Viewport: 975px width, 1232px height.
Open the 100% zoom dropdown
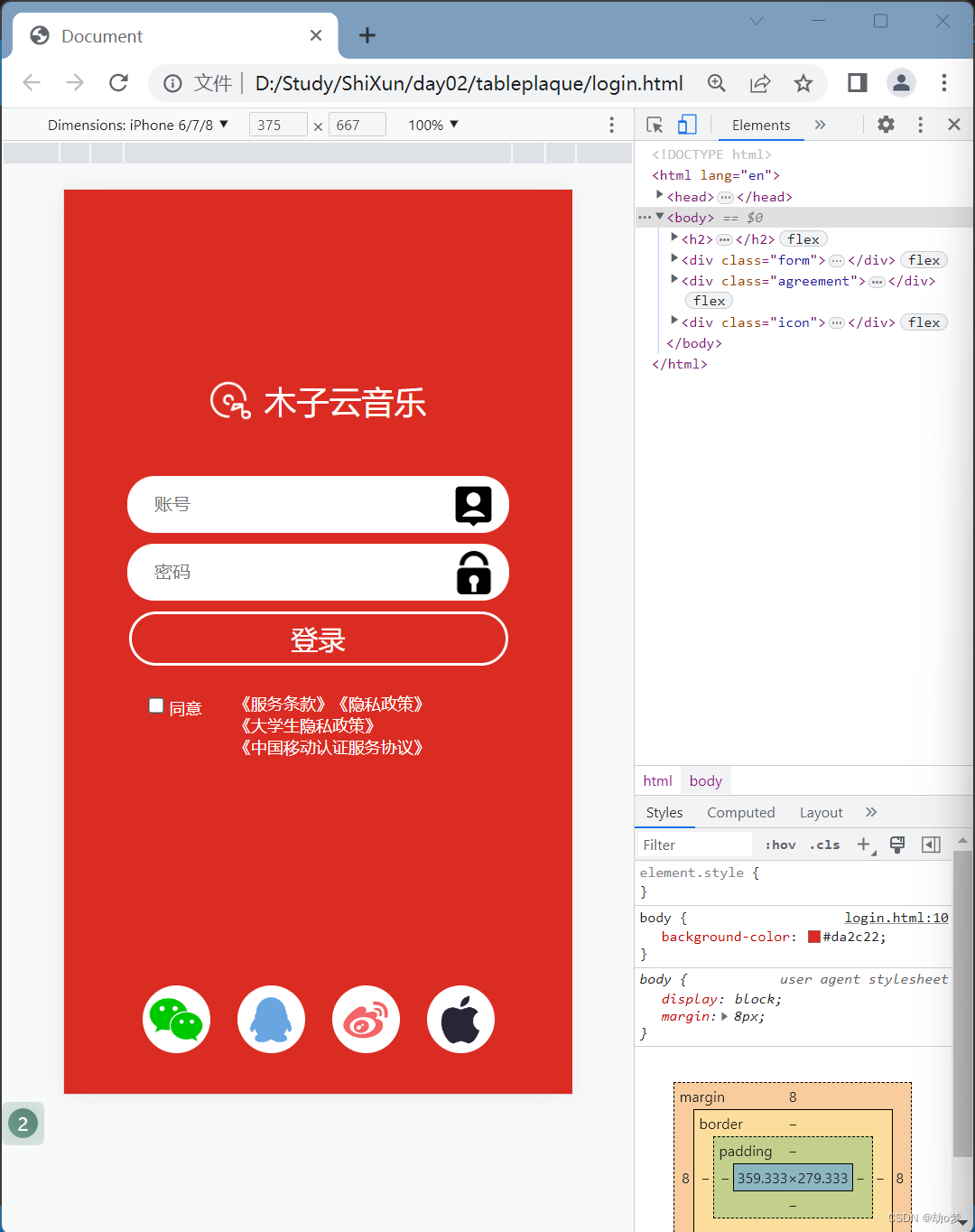click(x=432, y=125)
